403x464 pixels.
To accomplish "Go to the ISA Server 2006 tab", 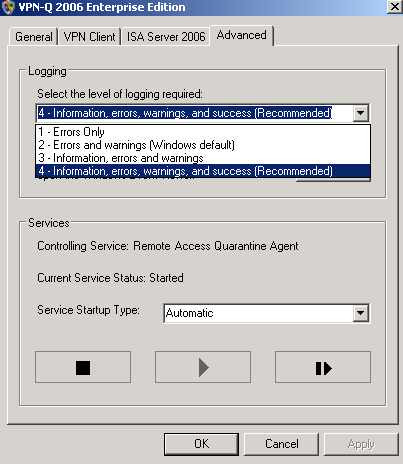I will pyautogui.click(x=166, y=36).
